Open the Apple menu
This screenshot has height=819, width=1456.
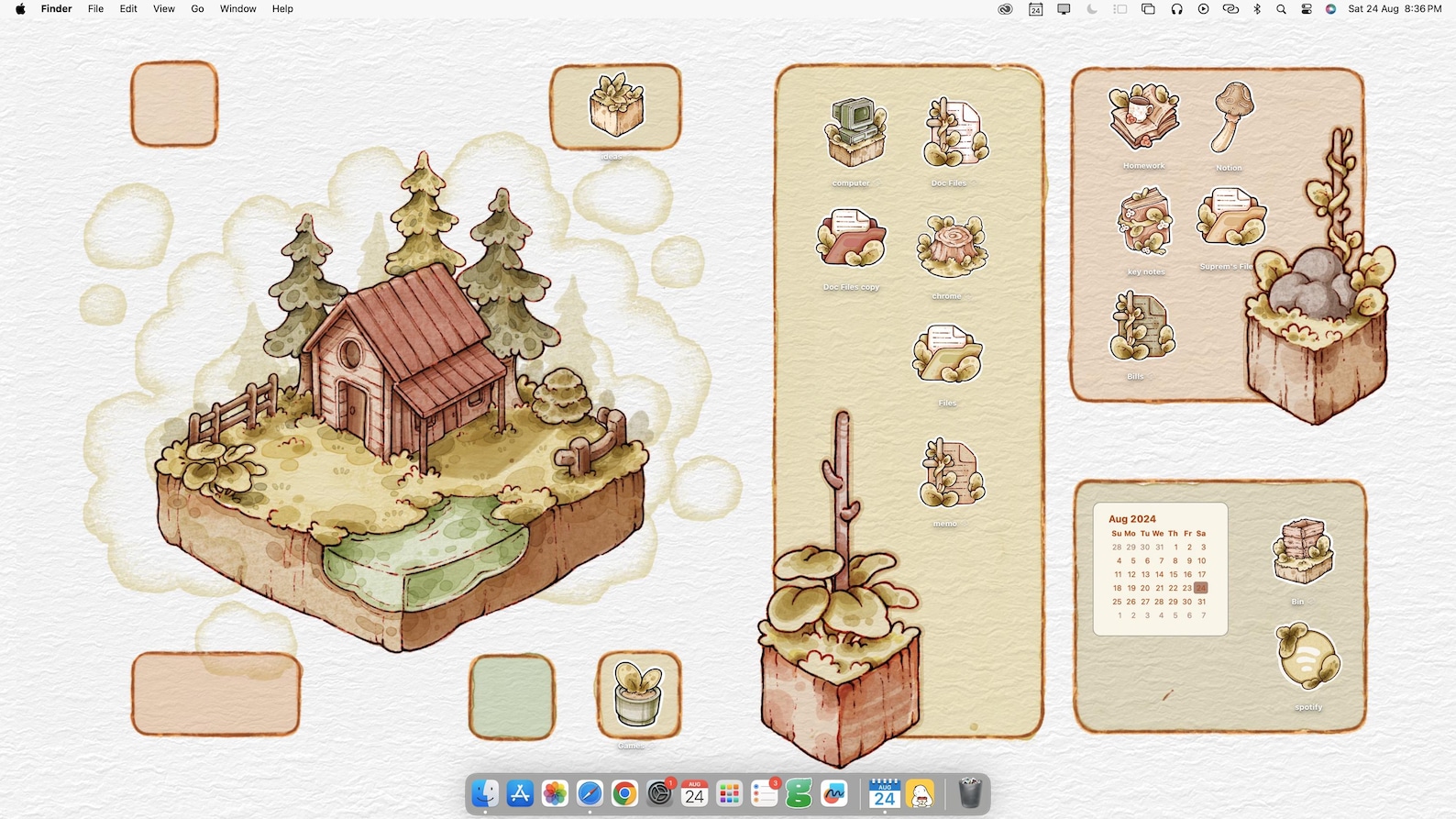click(x=20, y=9)
